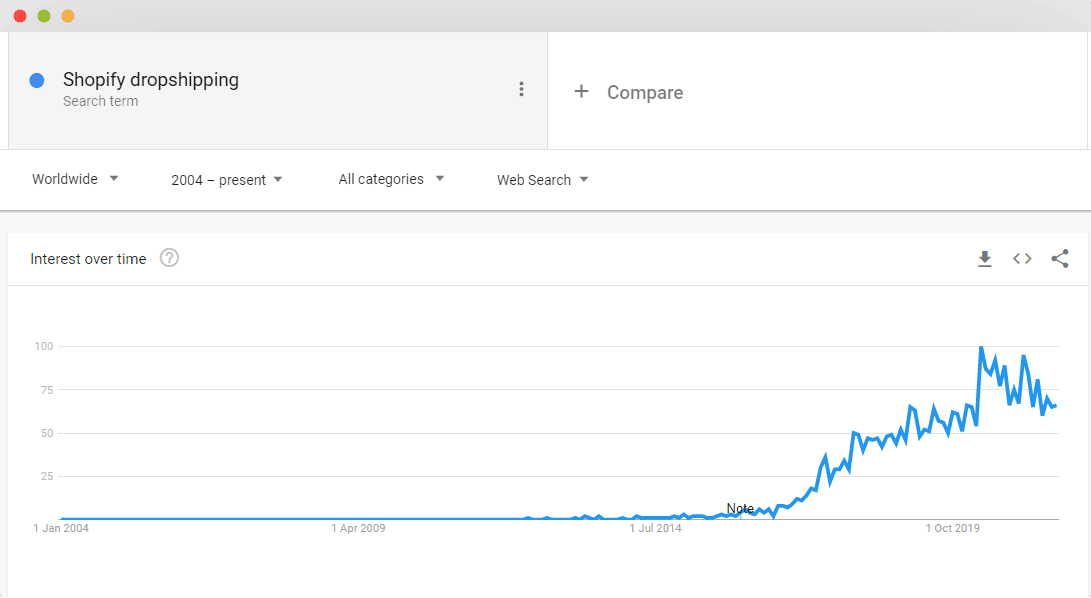Click the red window button
Image resolution: width=1091 pixels, height=598 pixels.
[x=20, y=16]
